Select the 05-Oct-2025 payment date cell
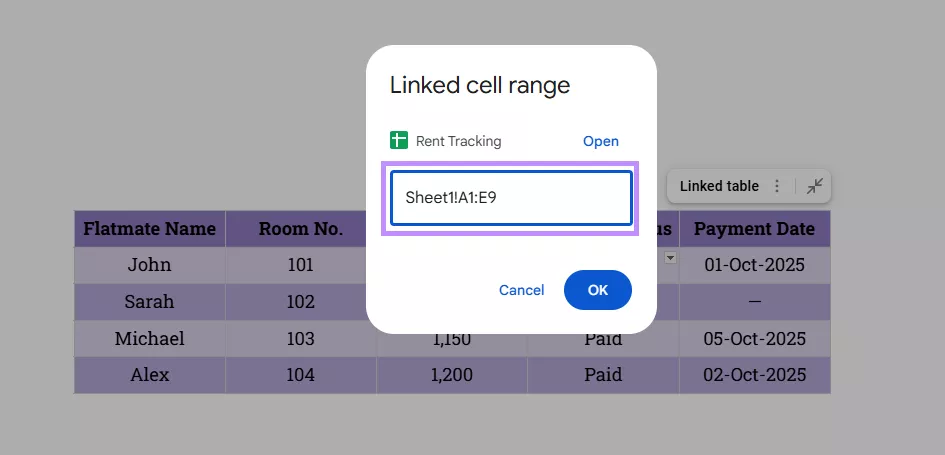 [x=754, y=339]
